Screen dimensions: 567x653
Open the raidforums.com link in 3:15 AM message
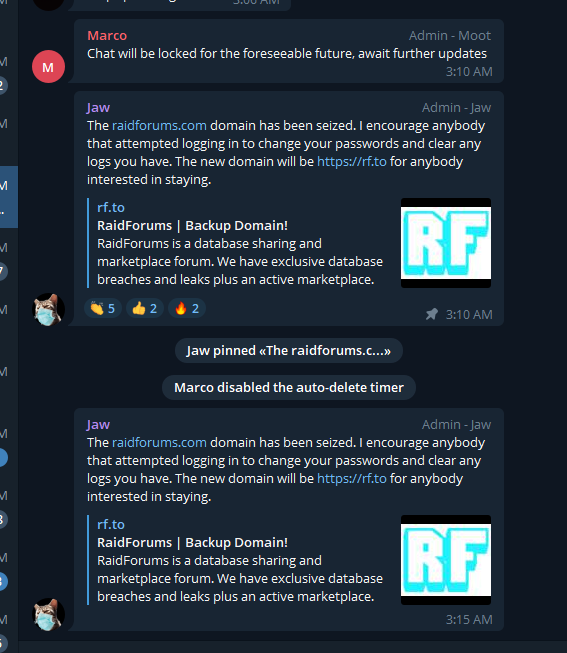tap(159, 442)
